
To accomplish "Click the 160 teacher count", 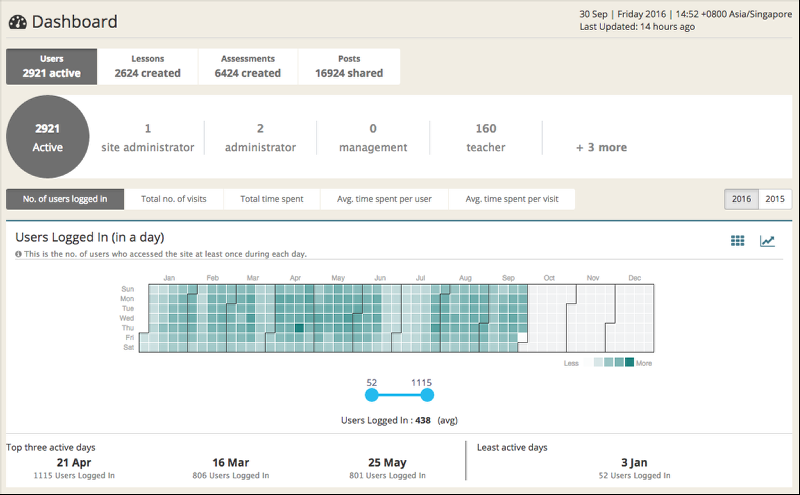I will click(486, 138).
